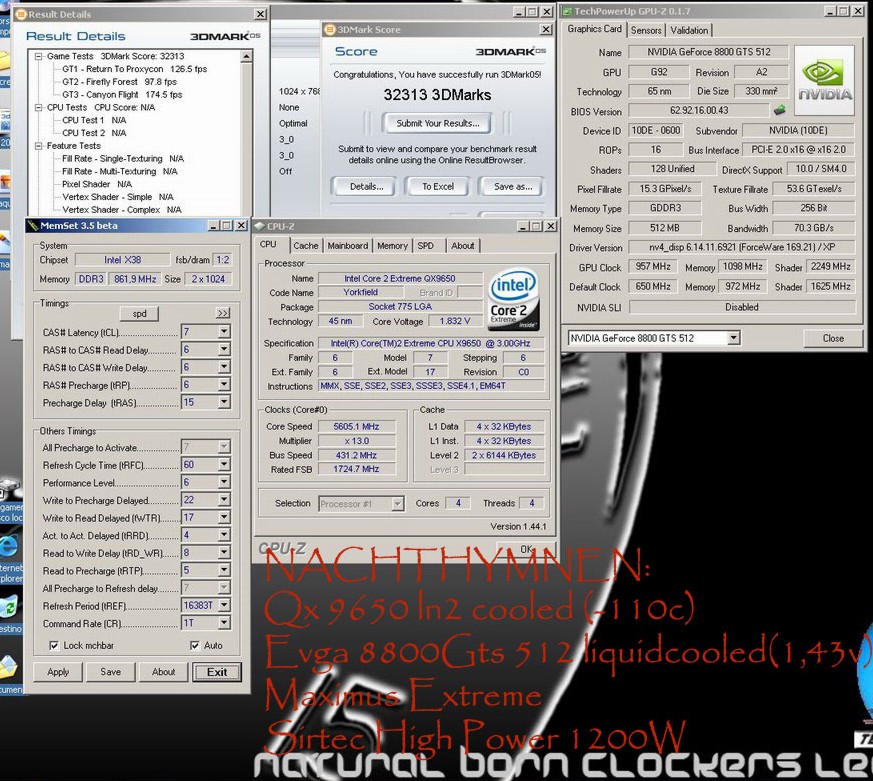Click the NVIDIA logo in GPU-Z
Image resolution: width=873 pixels, height=781 pixels.
click(825, 81)
